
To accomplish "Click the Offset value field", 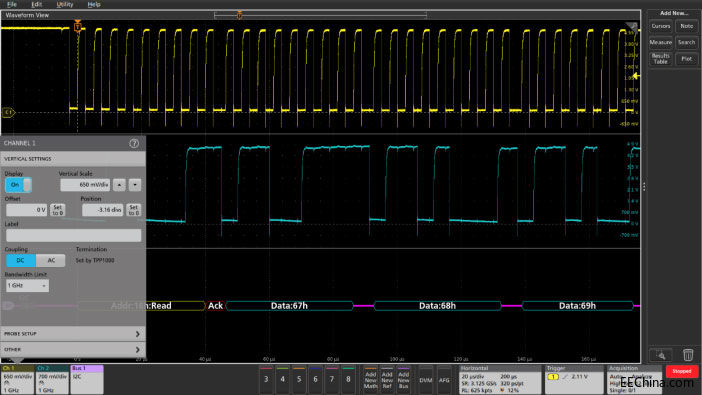I will [x=26, y=210].
